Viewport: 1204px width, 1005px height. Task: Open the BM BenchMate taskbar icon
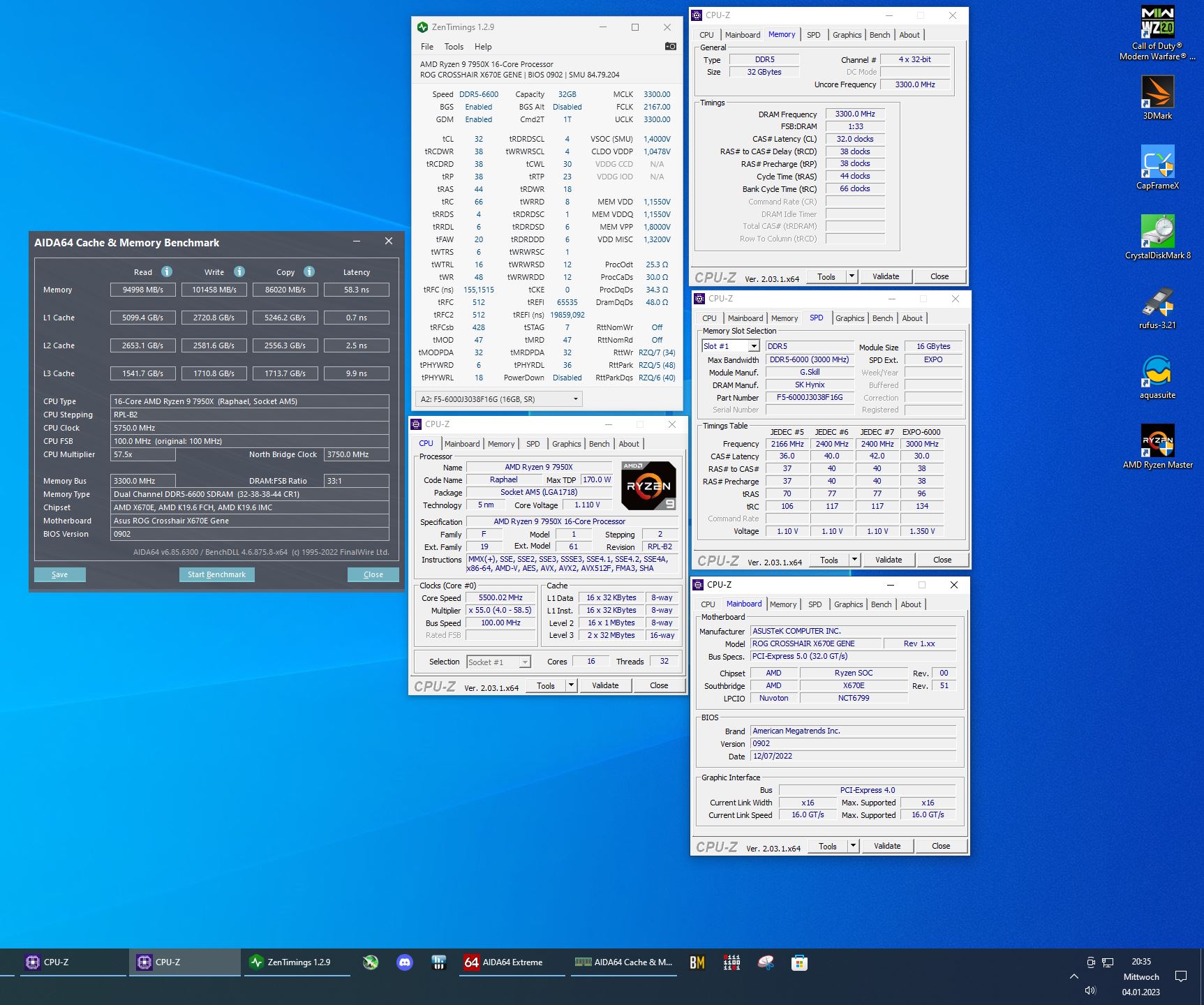coord(697,962)
